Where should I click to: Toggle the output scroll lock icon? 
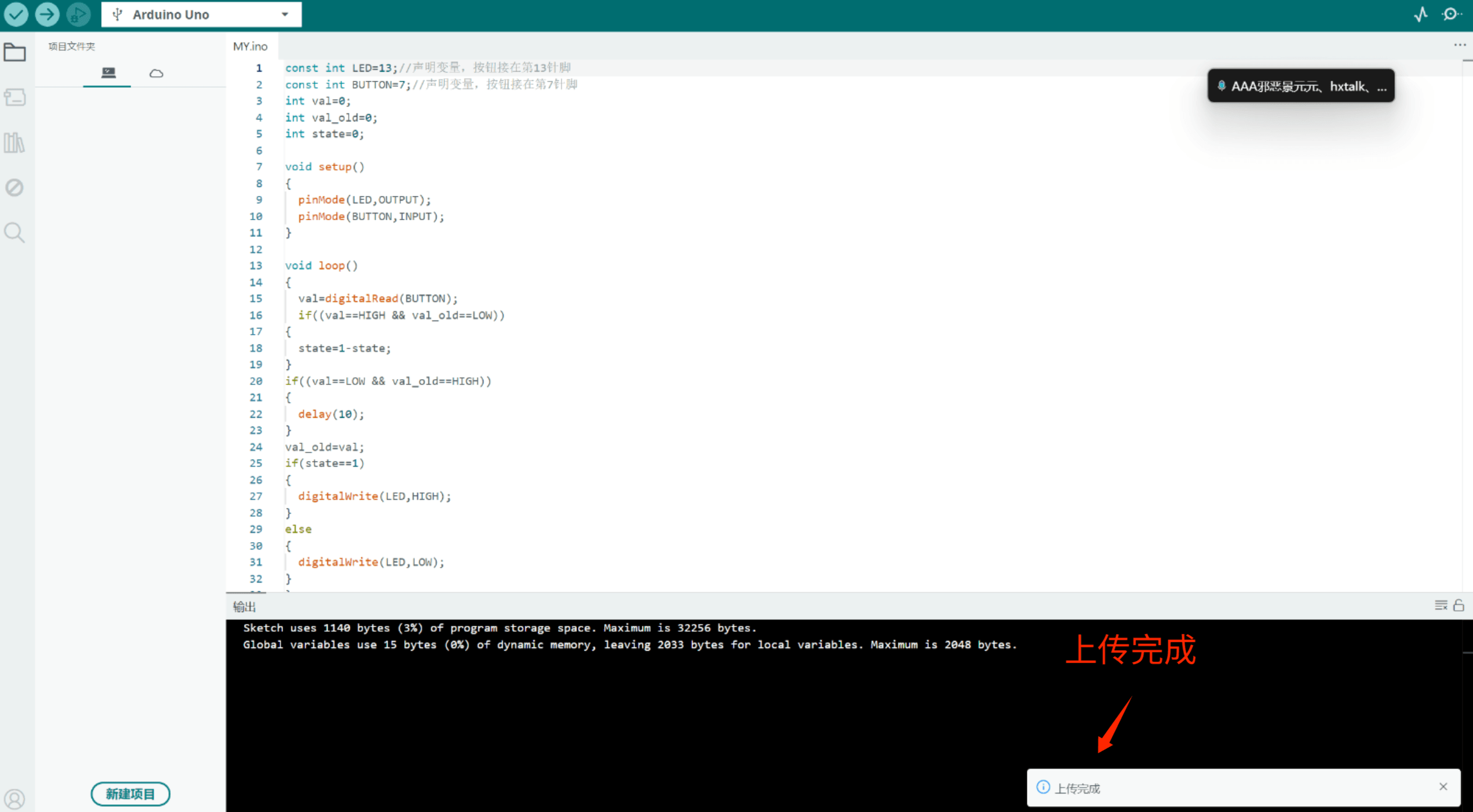(1459, 605)
